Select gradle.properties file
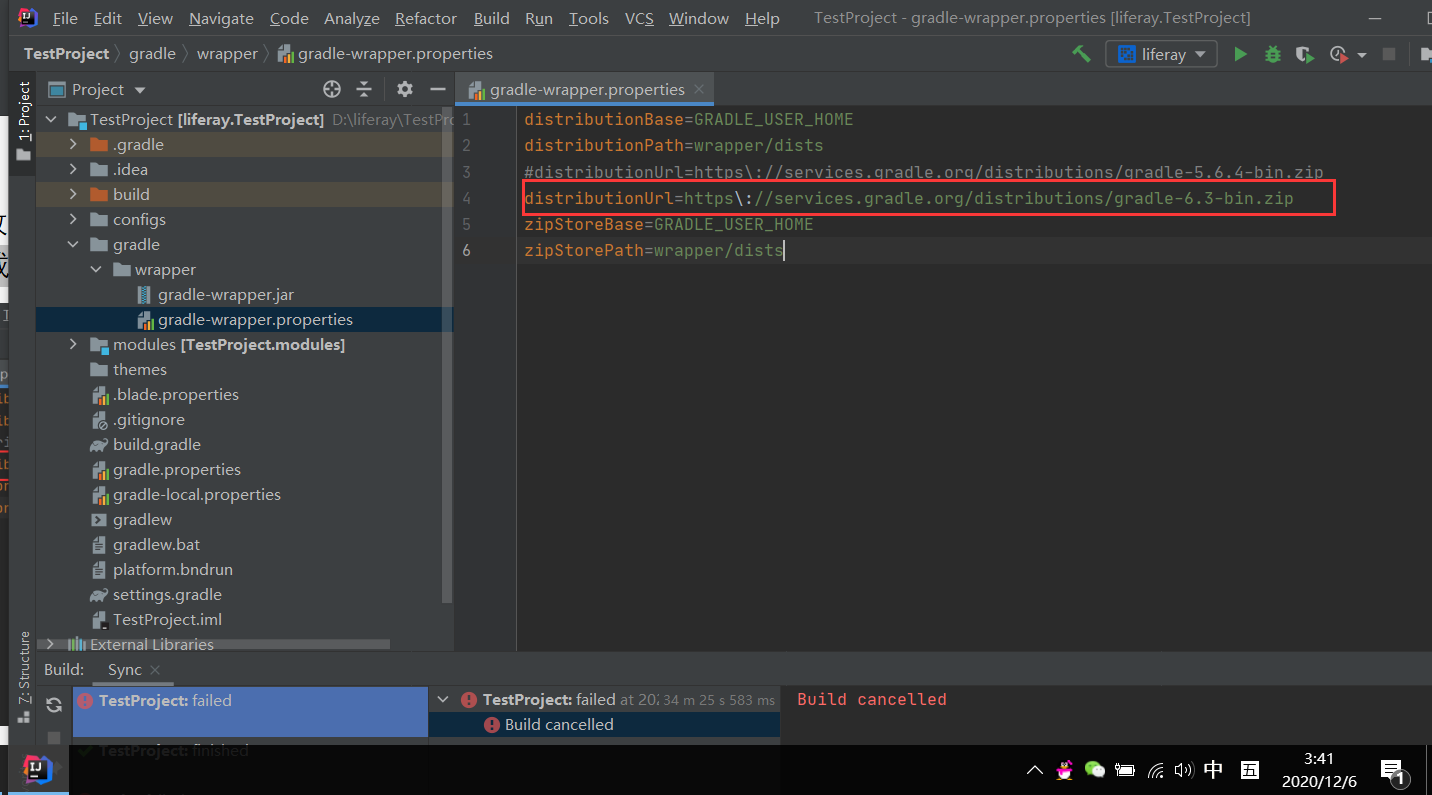The height and width of the screenshot is (795, 1432). [176, 469]
